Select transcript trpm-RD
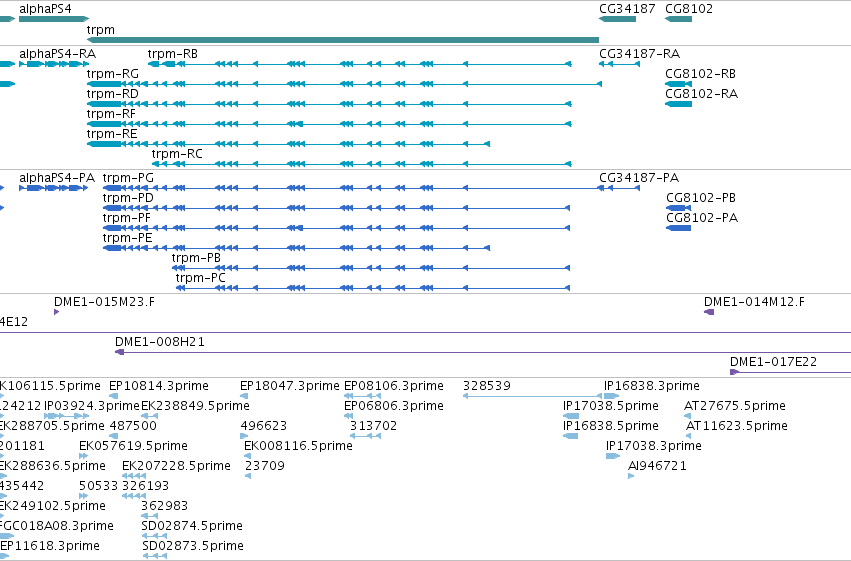The image size is (851, 561). click(x=112, y=94)
